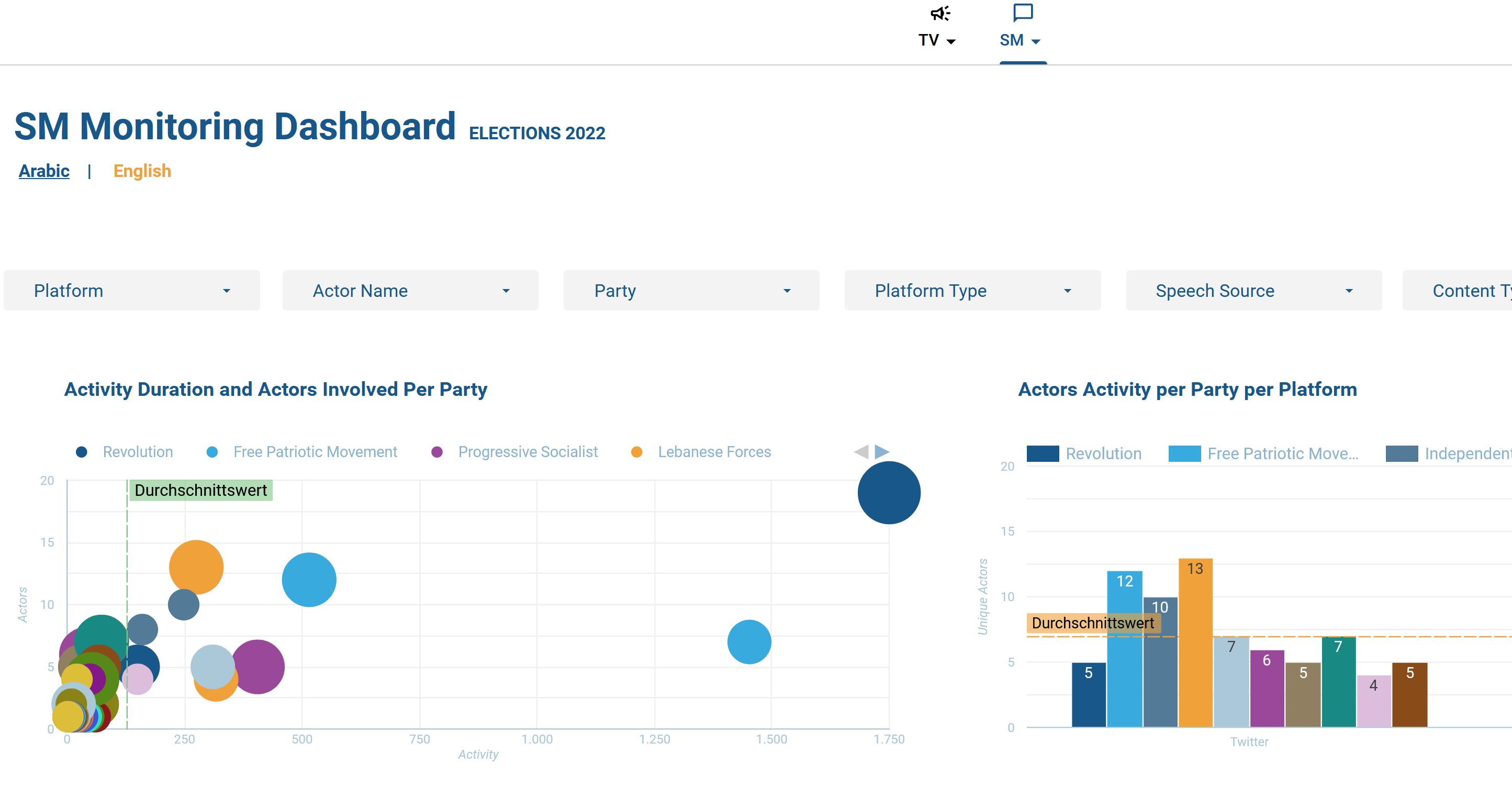Click the Independent legend square in bar chart
The image size is (1512, 787).
[1403, 453]
